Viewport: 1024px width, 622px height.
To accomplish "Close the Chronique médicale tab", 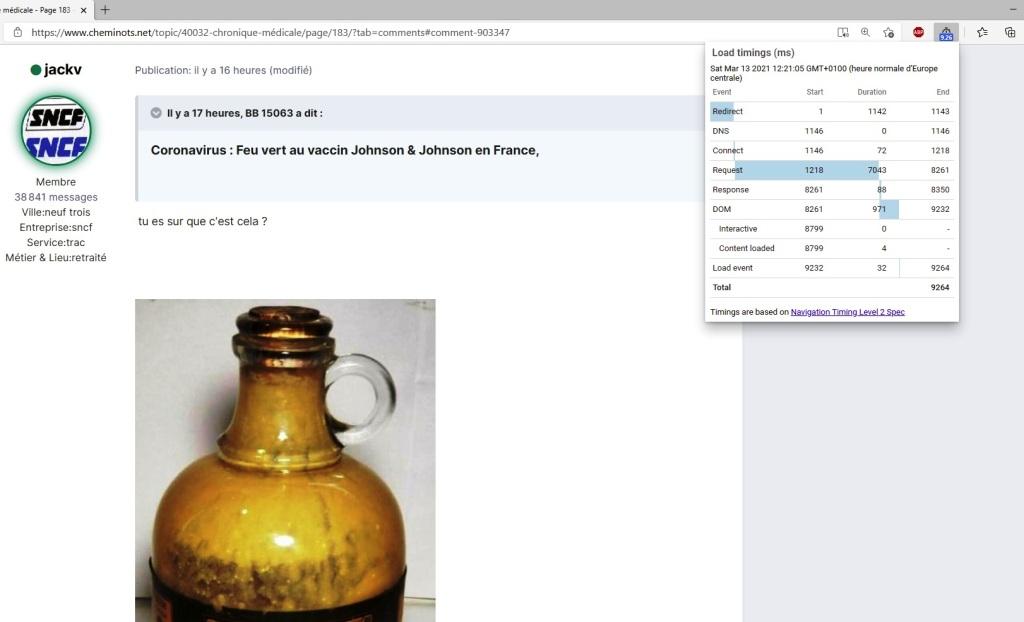I will click(x=83, y=10).
